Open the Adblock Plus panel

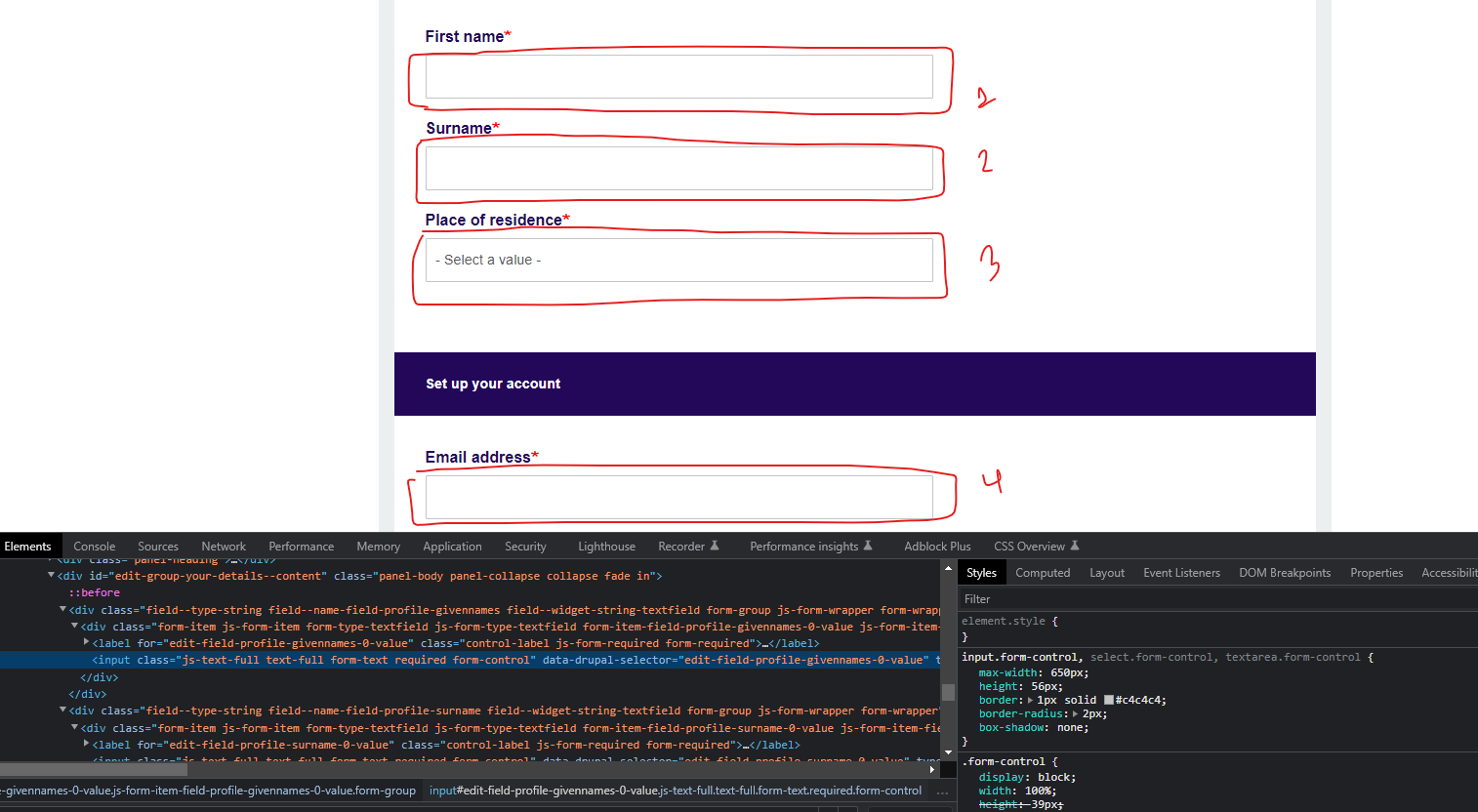936,546
